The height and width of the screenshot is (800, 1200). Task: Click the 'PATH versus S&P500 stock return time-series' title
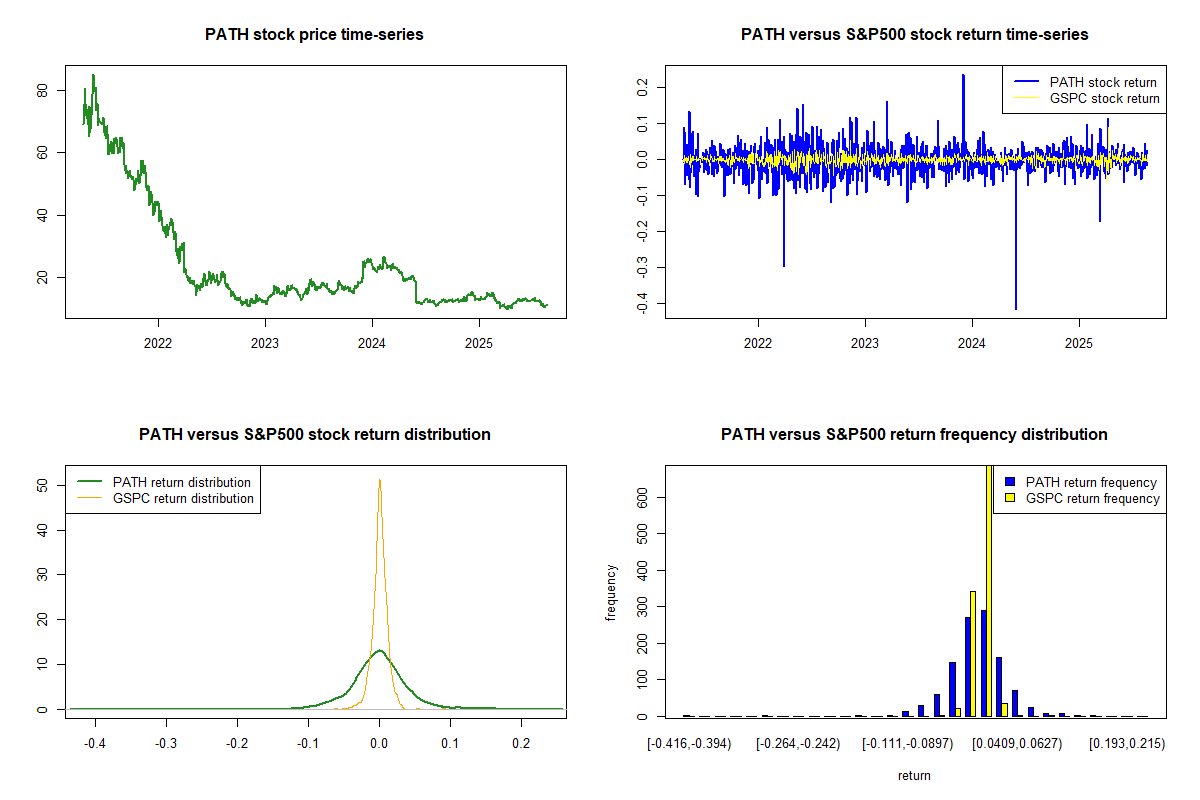pos(914,35)
